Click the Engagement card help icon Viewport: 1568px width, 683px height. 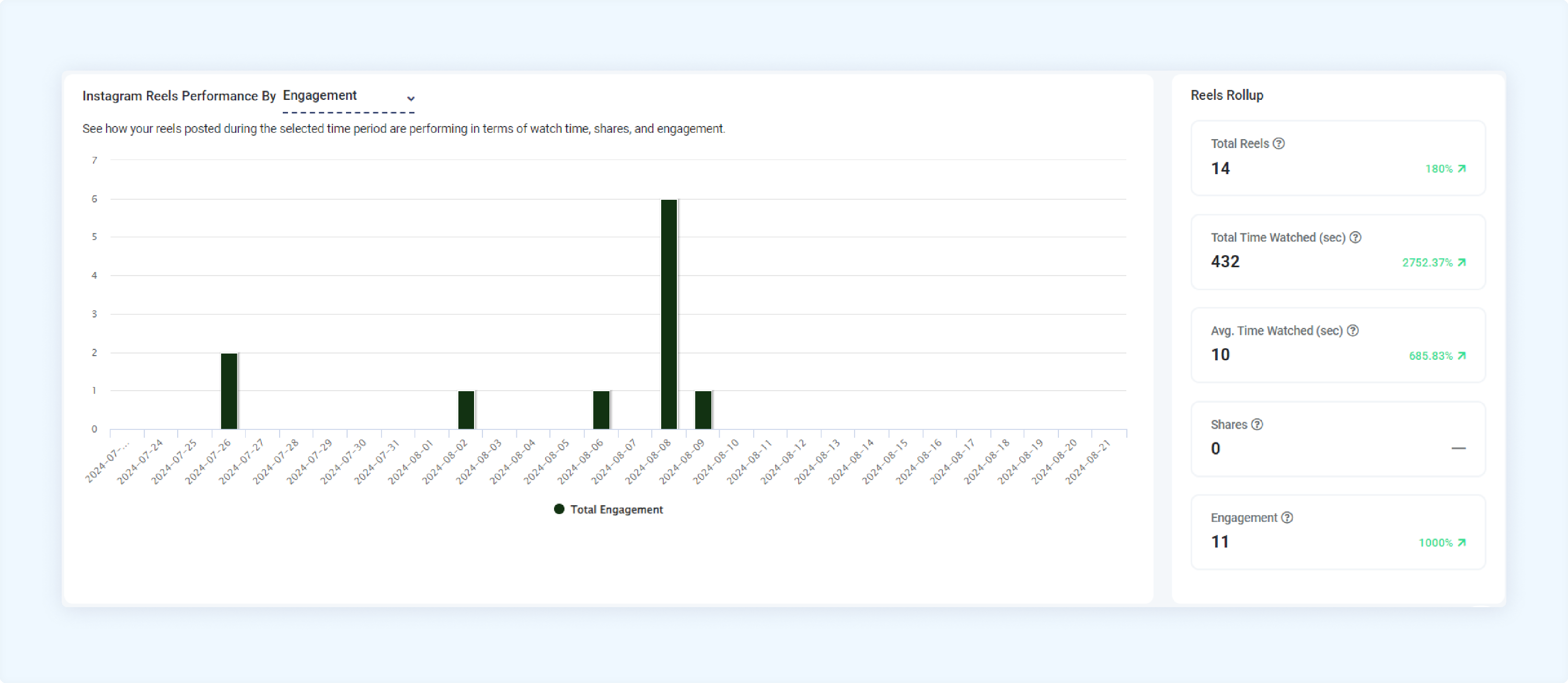coord(1287,518)
